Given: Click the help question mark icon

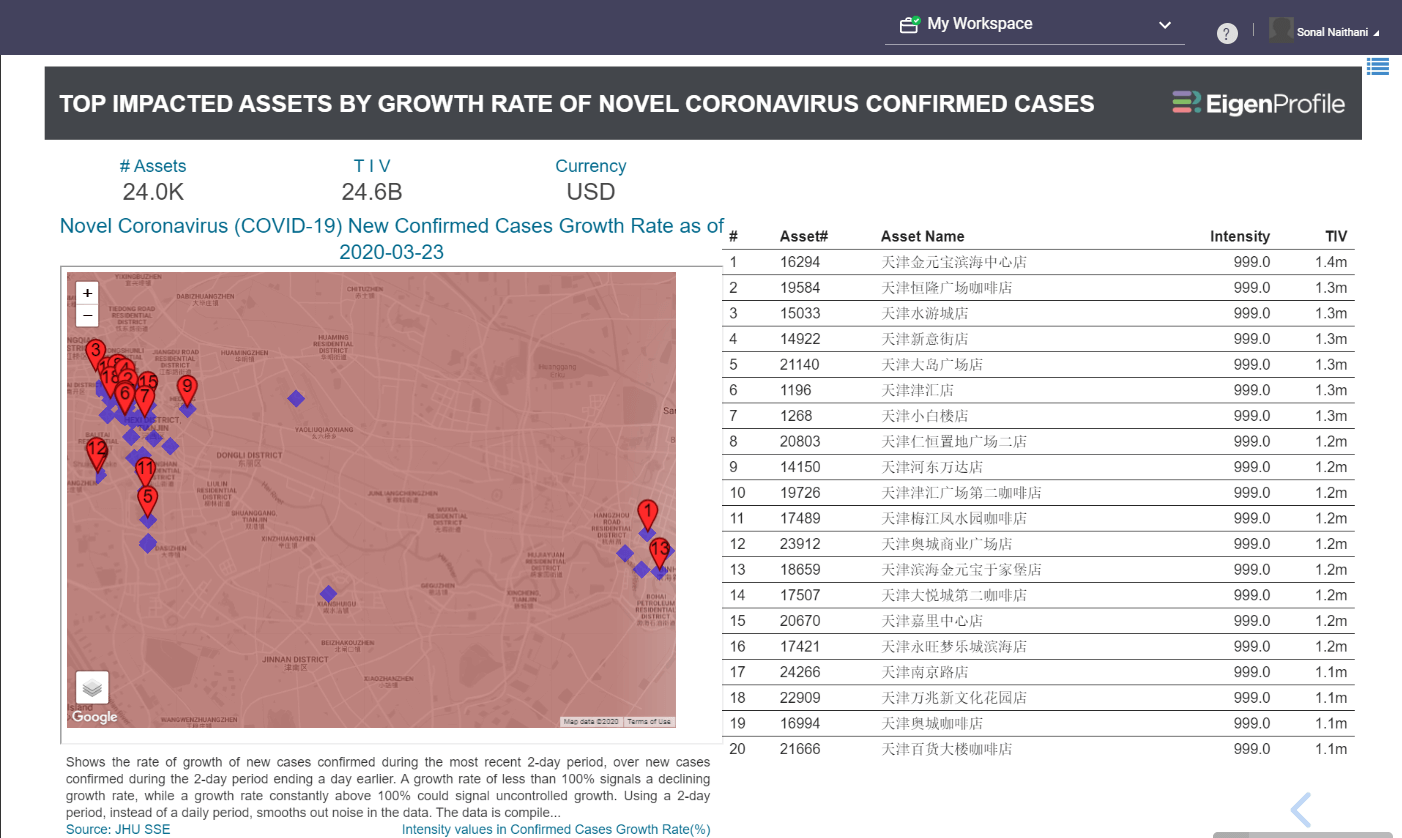Looking at the screenshot, I should [1227, 33].
